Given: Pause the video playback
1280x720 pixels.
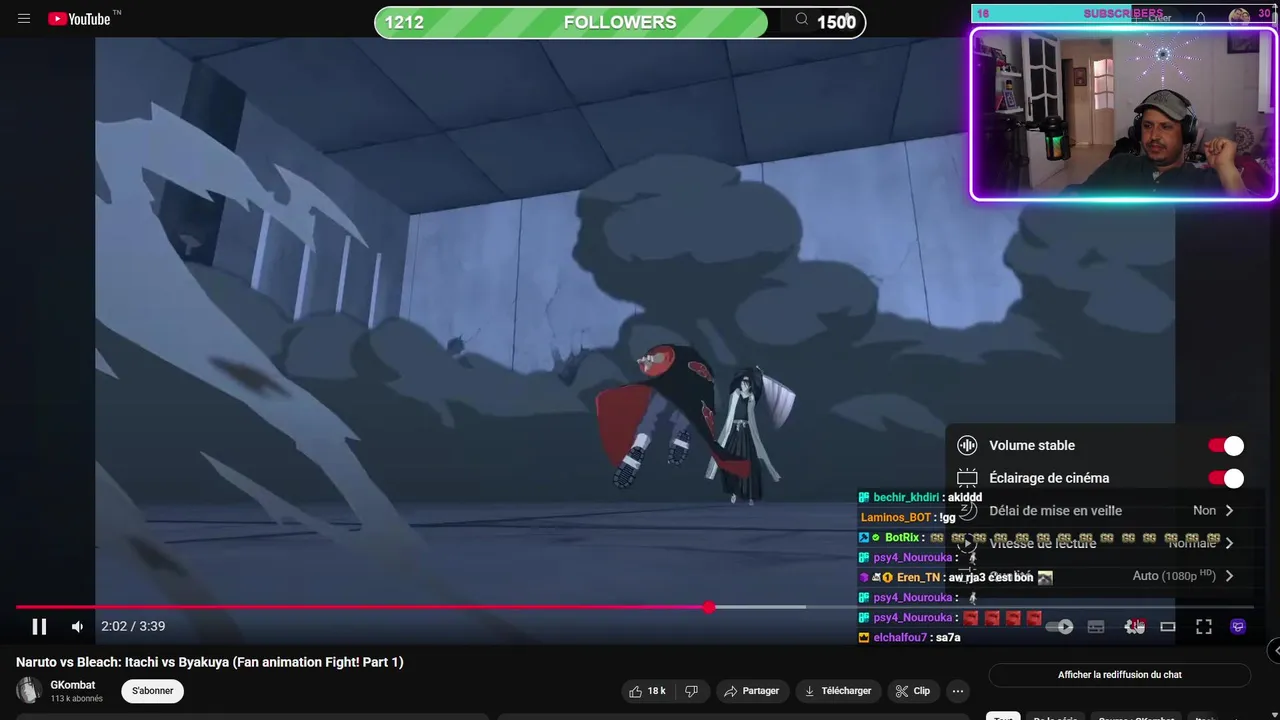Looking at the screenshot, I should point(39,627).
